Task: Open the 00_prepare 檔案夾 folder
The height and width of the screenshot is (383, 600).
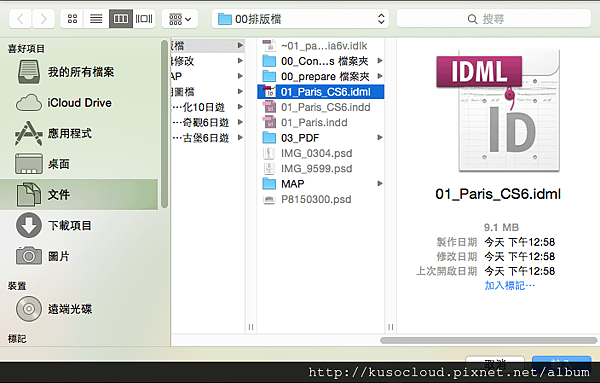Action: pos(321,77)
